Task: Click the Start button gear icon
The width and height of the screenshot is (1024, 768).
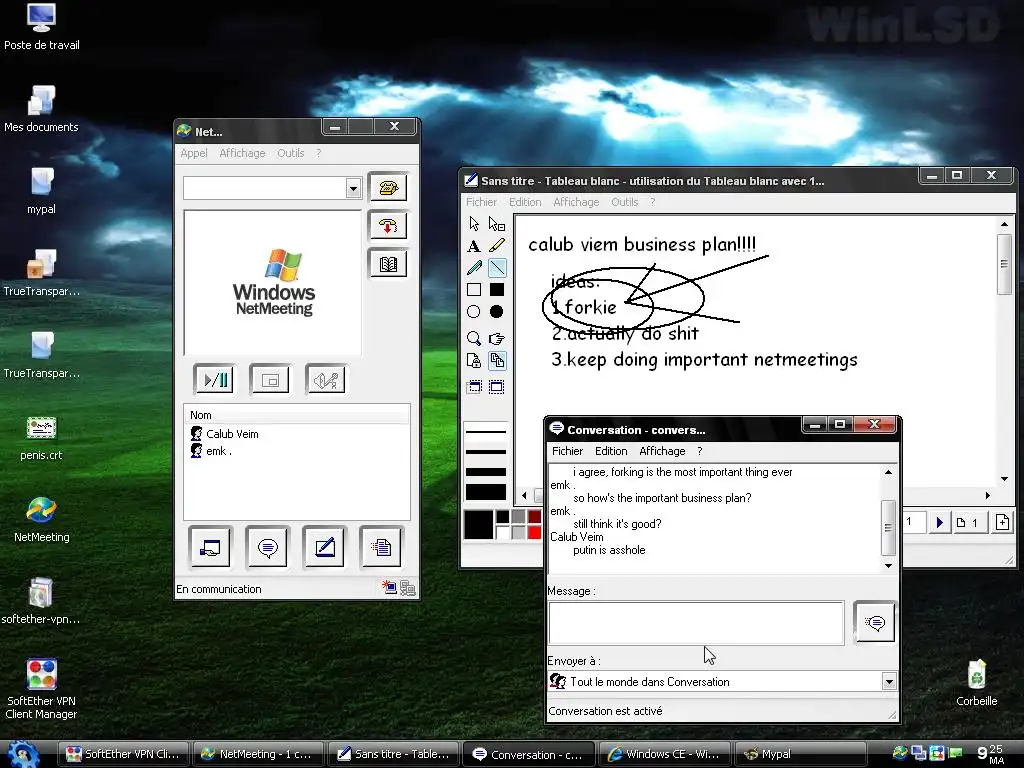Action: pos(24,754)
